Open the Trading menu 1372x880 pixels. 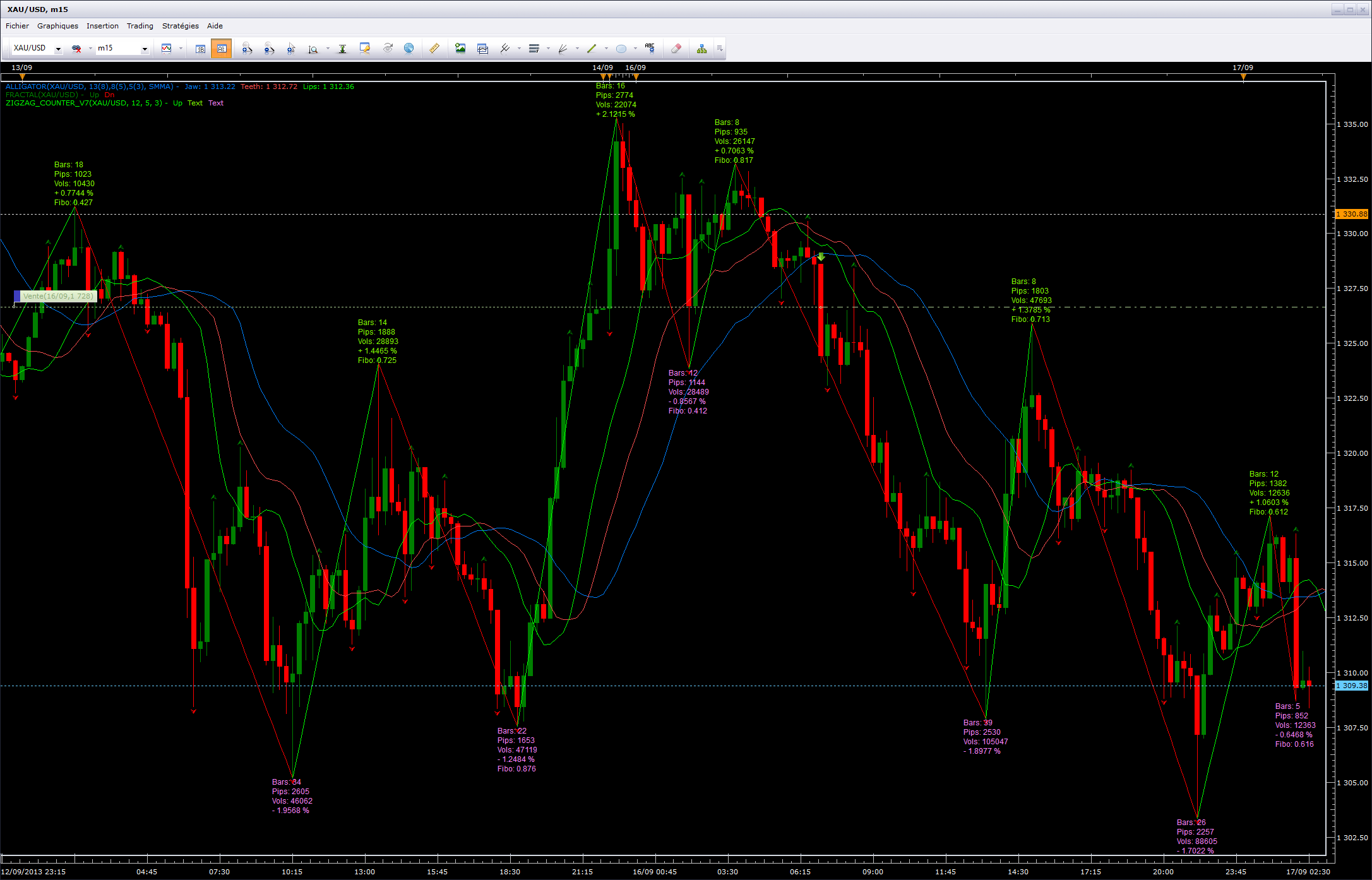(x=140, y=26)
